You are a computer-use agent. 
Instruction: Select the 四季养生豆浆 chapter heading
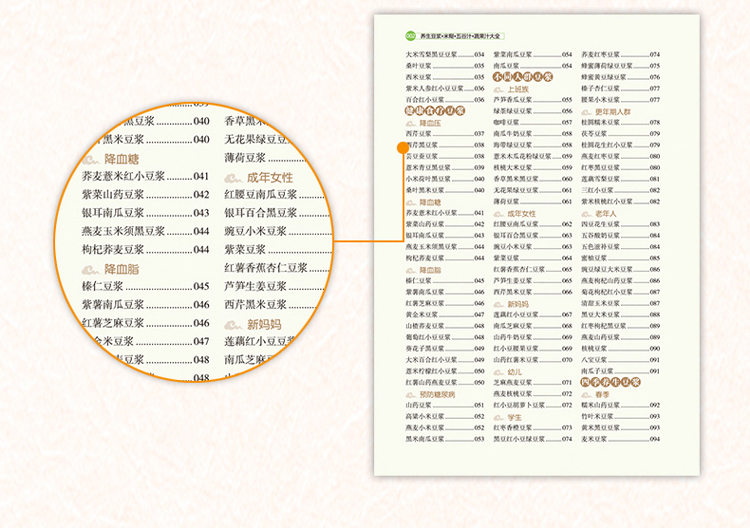click(x=610, y=381)
